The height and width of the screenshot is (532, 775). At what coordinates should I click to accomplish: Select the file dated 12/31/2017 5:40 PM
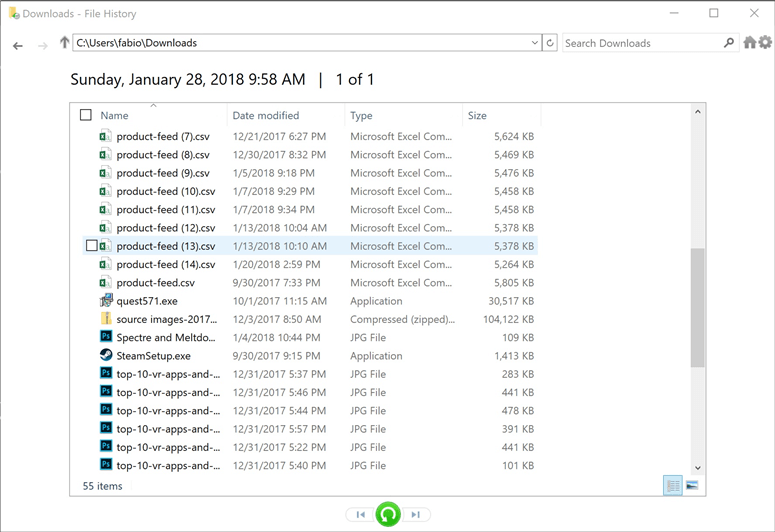(310, 466)
